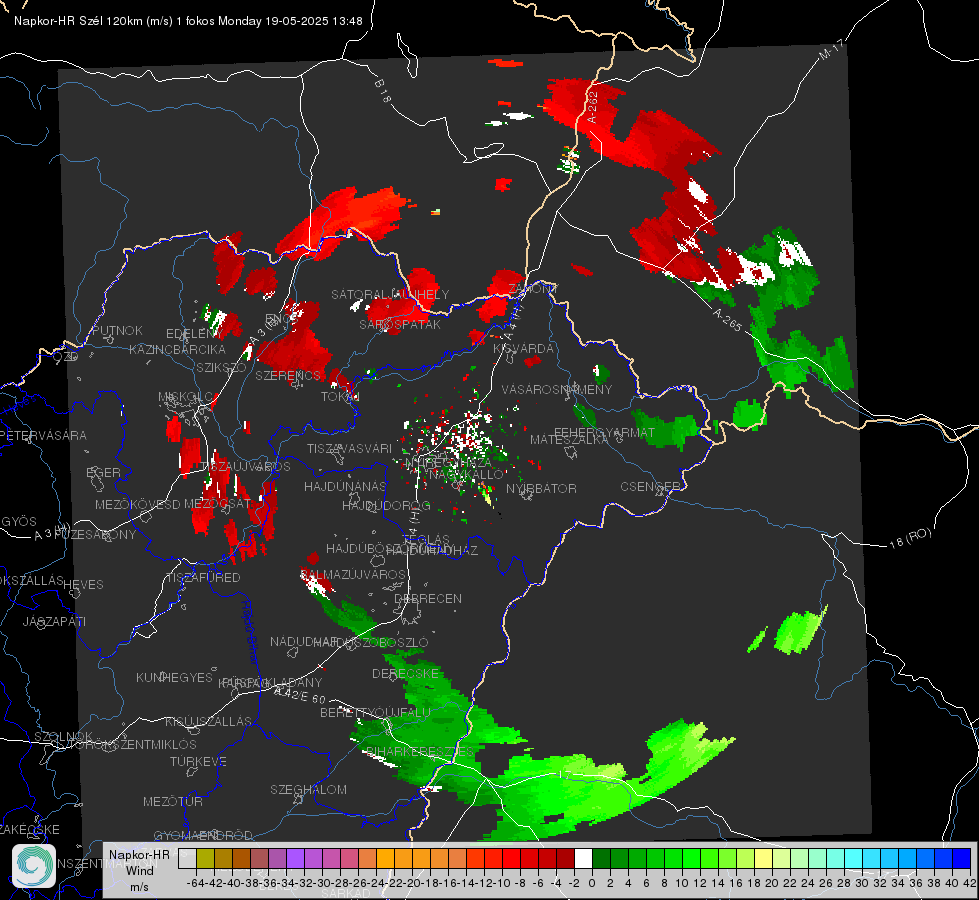The width and height of the screenshot is (979, 900).
Task: Click the GYOMAENDRŐD label
Action: pyautogui.click(x=203, y=835)
